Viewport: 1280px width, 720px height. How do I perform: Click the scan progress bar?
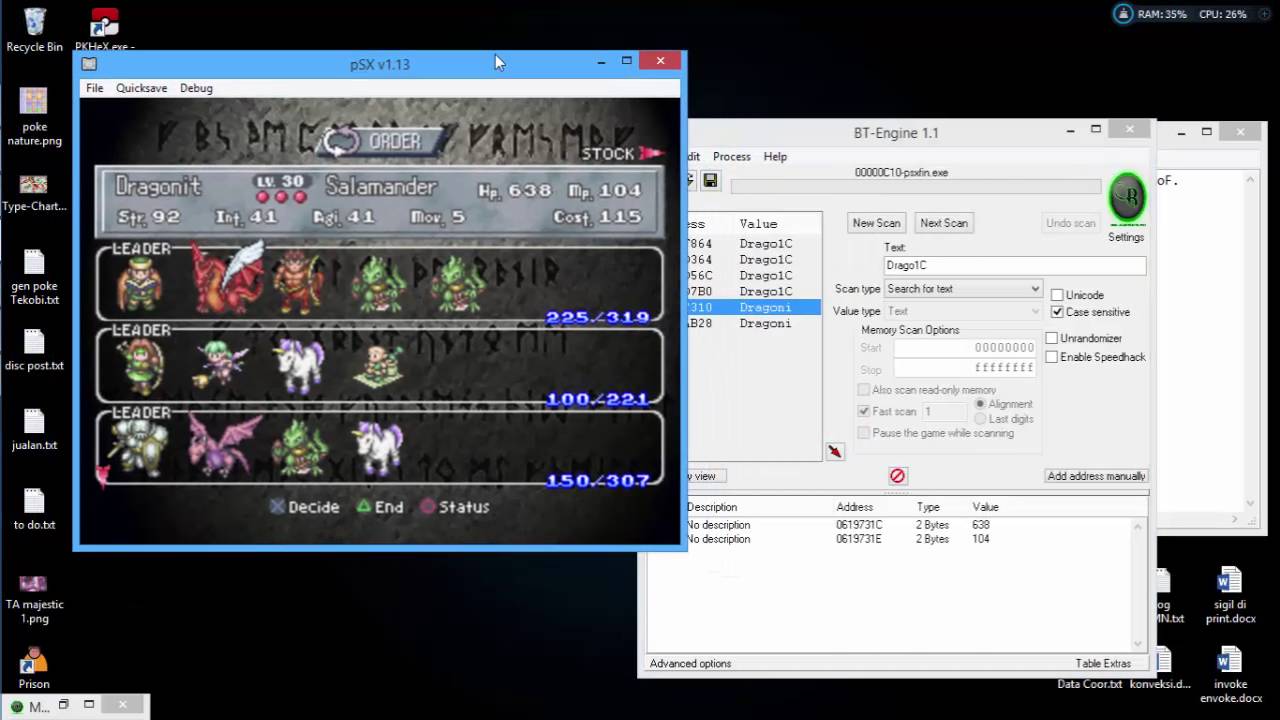915,187
